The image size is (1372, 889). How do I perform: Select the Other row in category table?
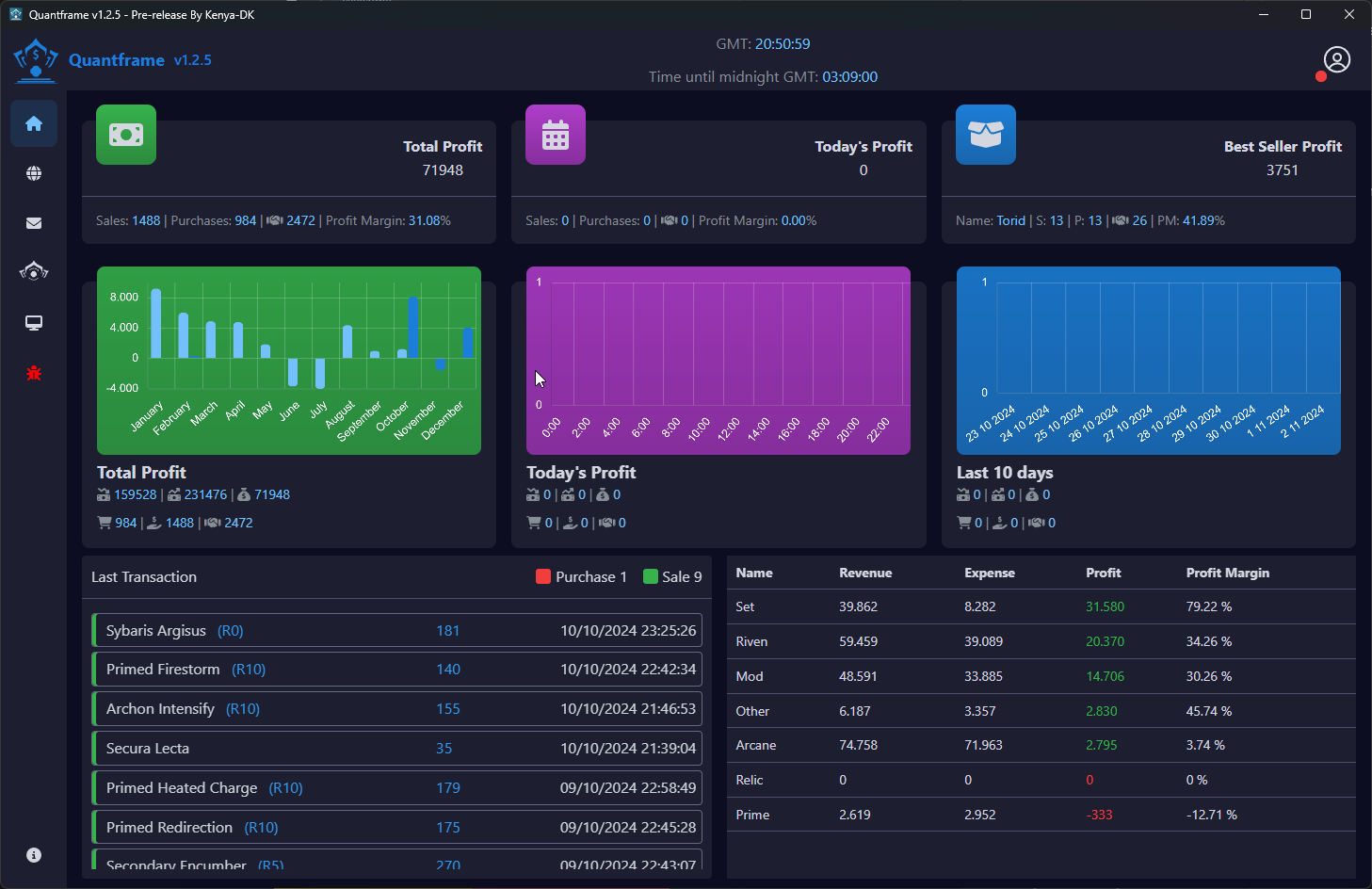pos(1041,711)
